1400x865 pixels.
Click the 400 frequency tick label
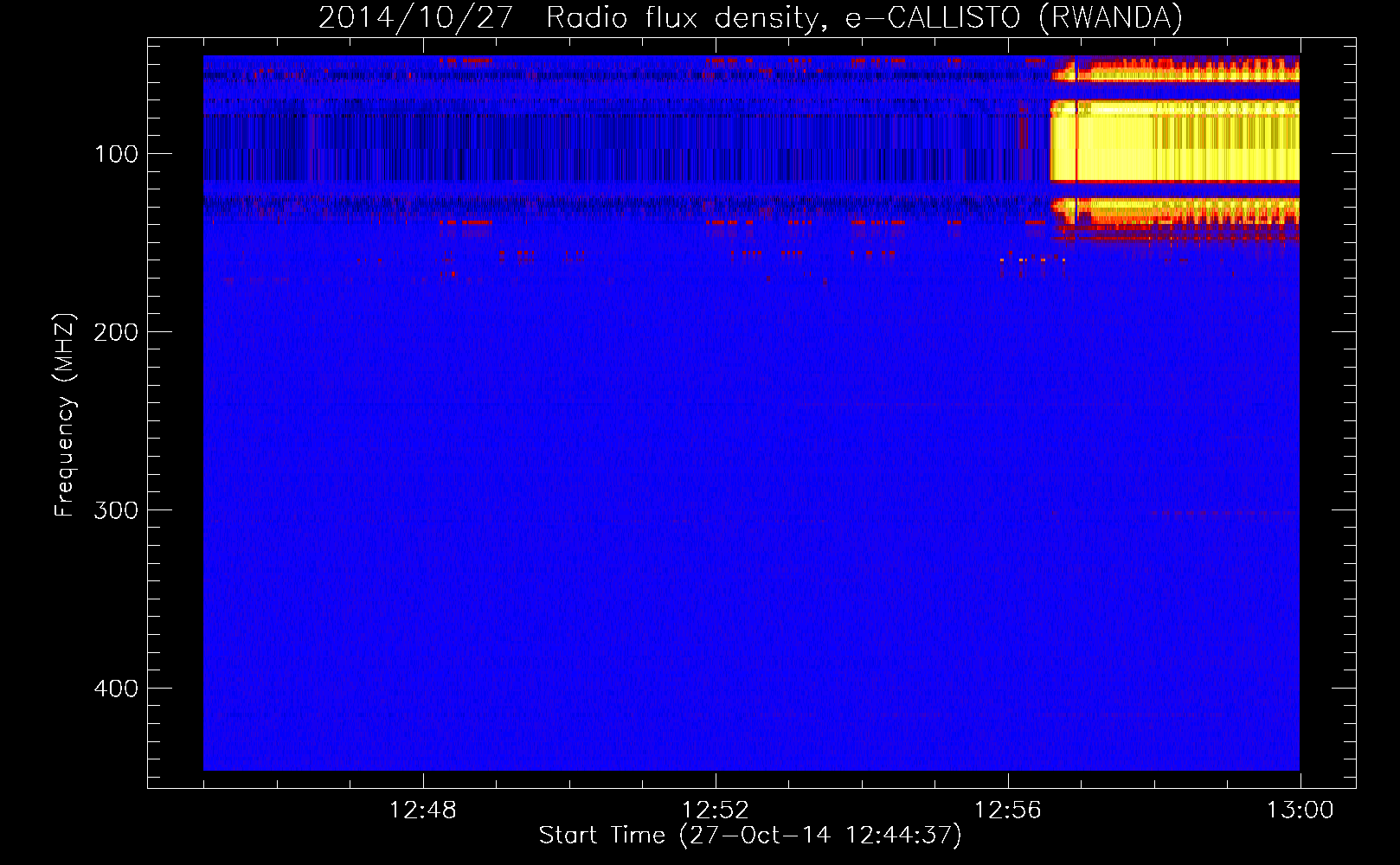116,689
